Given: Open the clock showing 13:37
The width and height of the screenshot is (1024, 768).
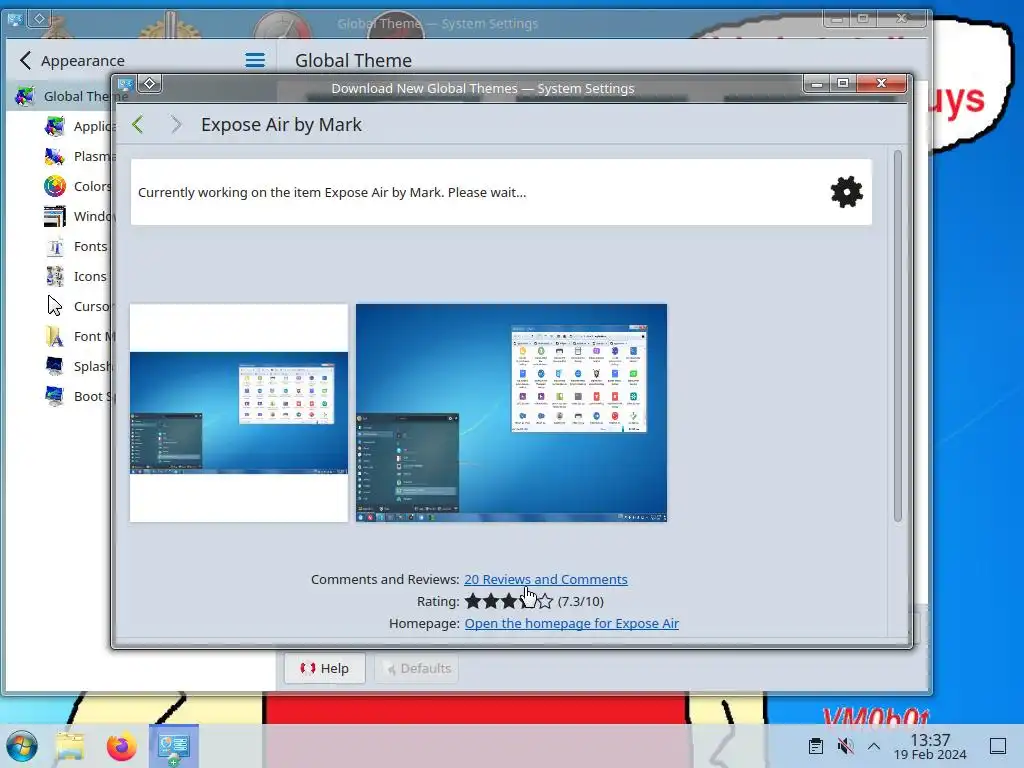Looking at the screenshot, I should pyautogui.click(x=930, y=746).
